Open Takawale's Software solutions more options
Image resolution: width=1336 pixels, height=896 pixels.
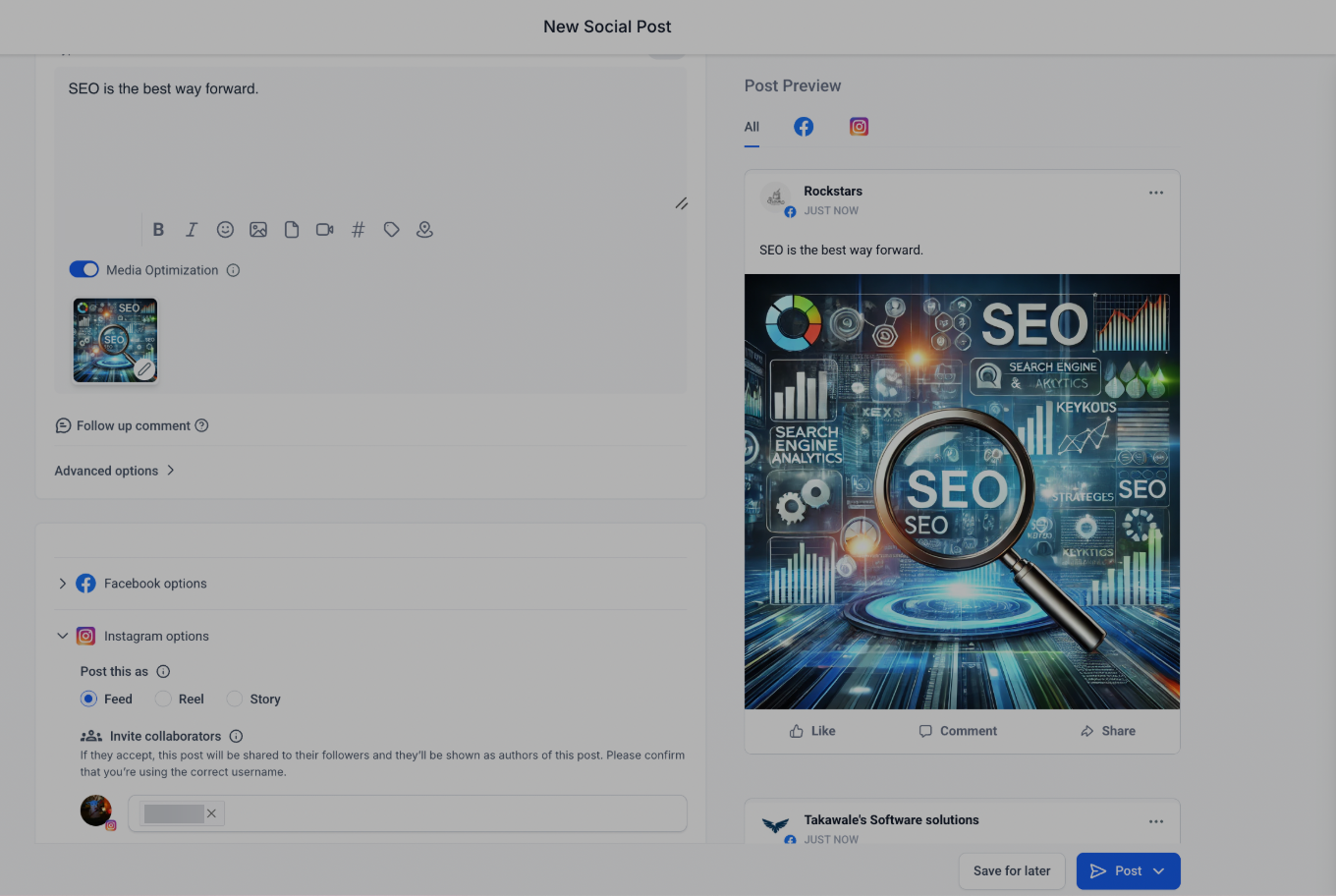coord(1156,821)
